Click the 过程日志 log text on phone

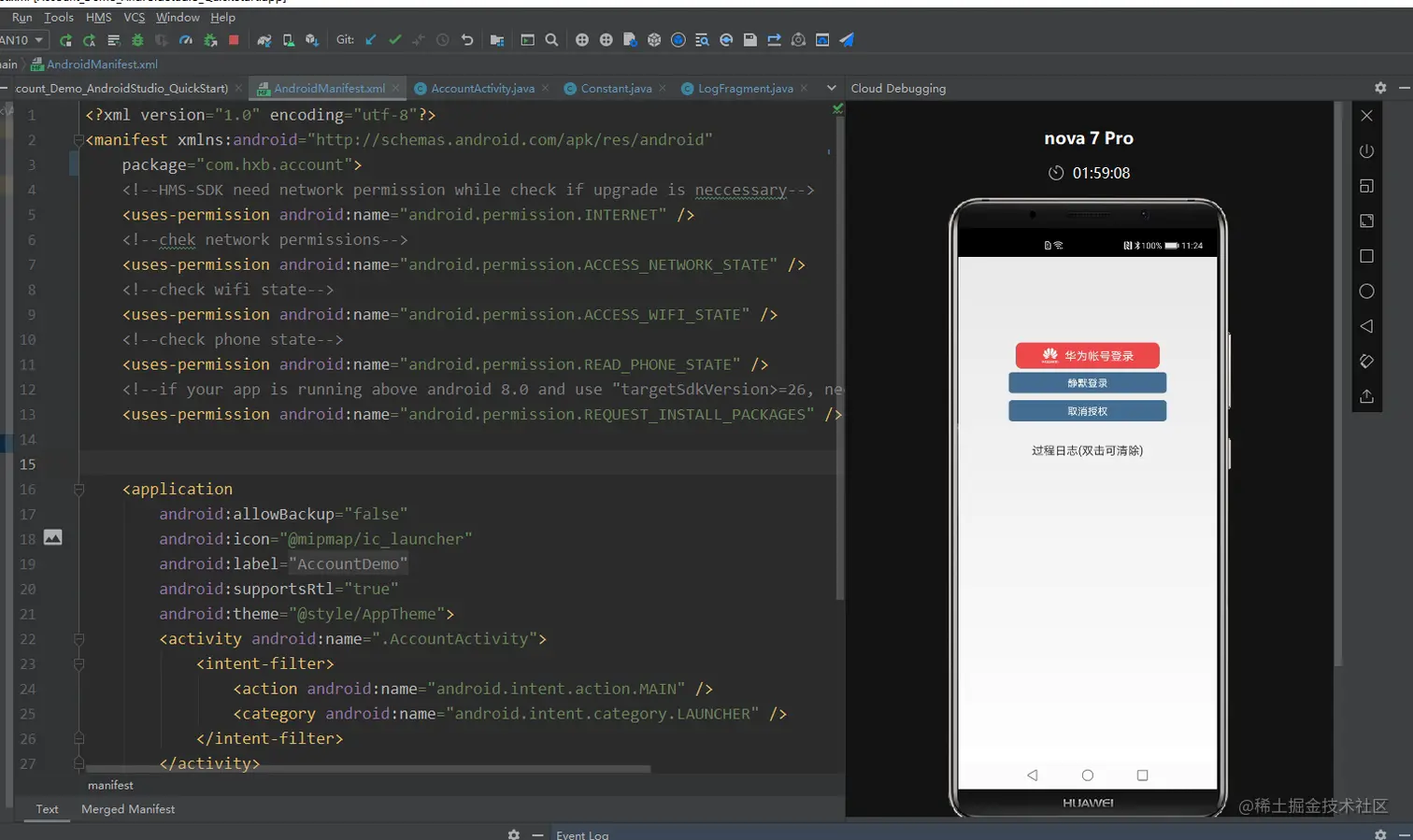tap(1087, 450)
